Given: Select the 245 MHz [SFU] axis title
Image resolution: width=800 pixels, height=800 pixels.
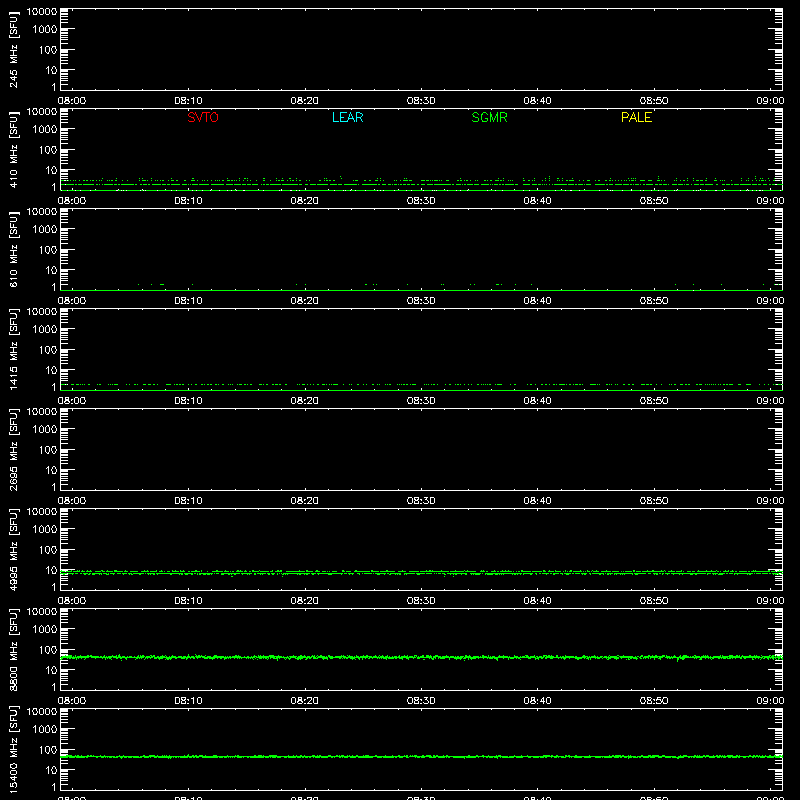Looking at the screenshot, I should 13,49.
